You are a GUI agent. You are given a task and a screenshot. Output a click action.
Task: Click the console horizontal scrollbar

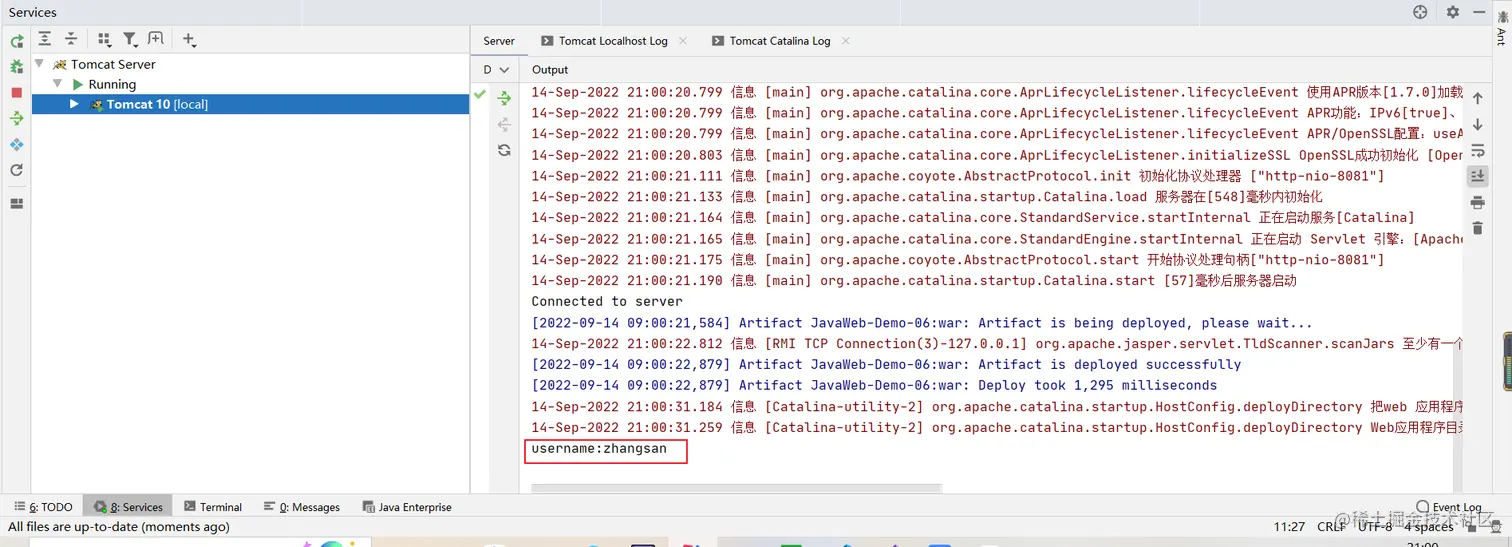click(736, 488)
